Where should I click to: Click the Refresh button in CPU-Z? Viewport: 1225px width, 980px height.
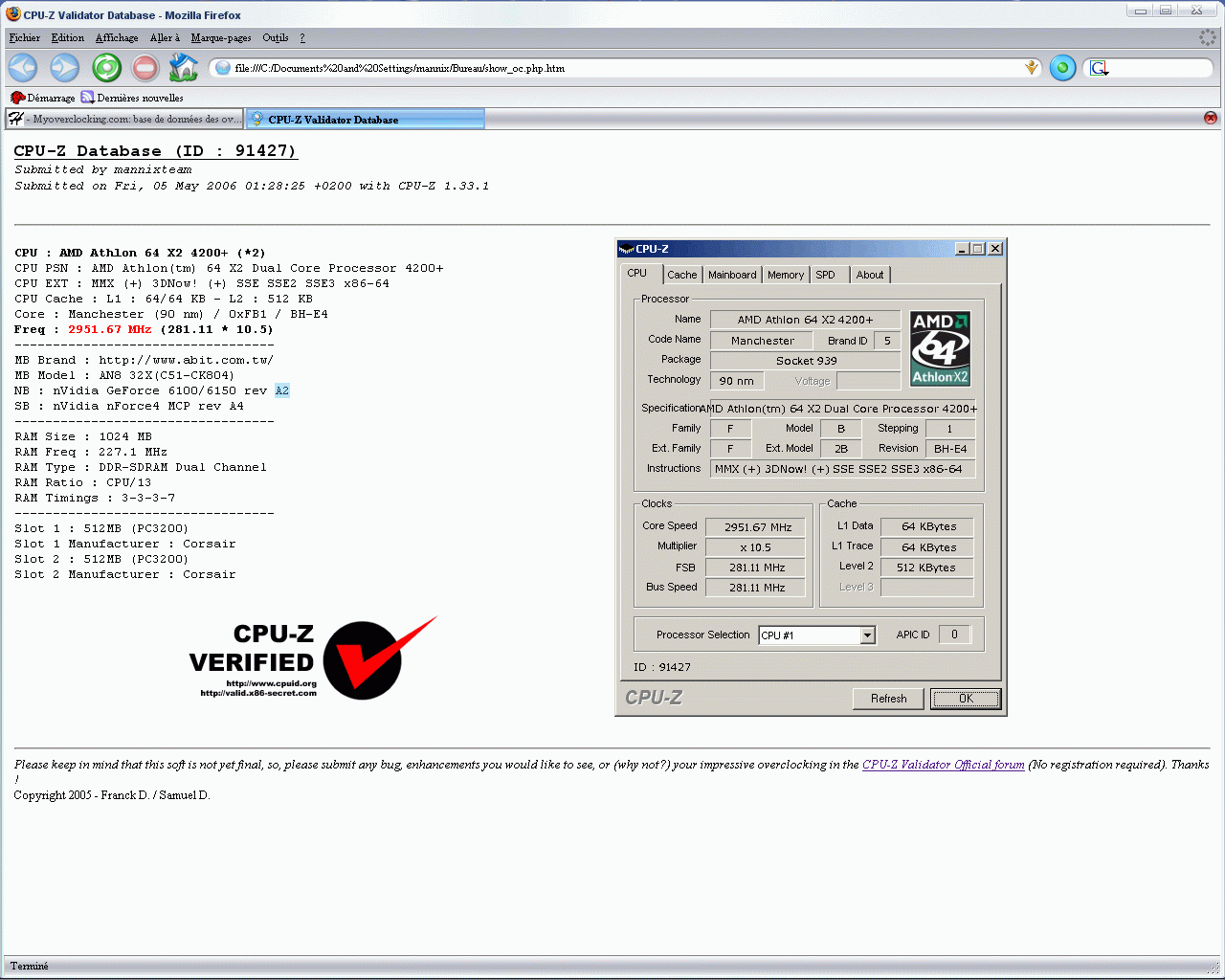[888, 699]
